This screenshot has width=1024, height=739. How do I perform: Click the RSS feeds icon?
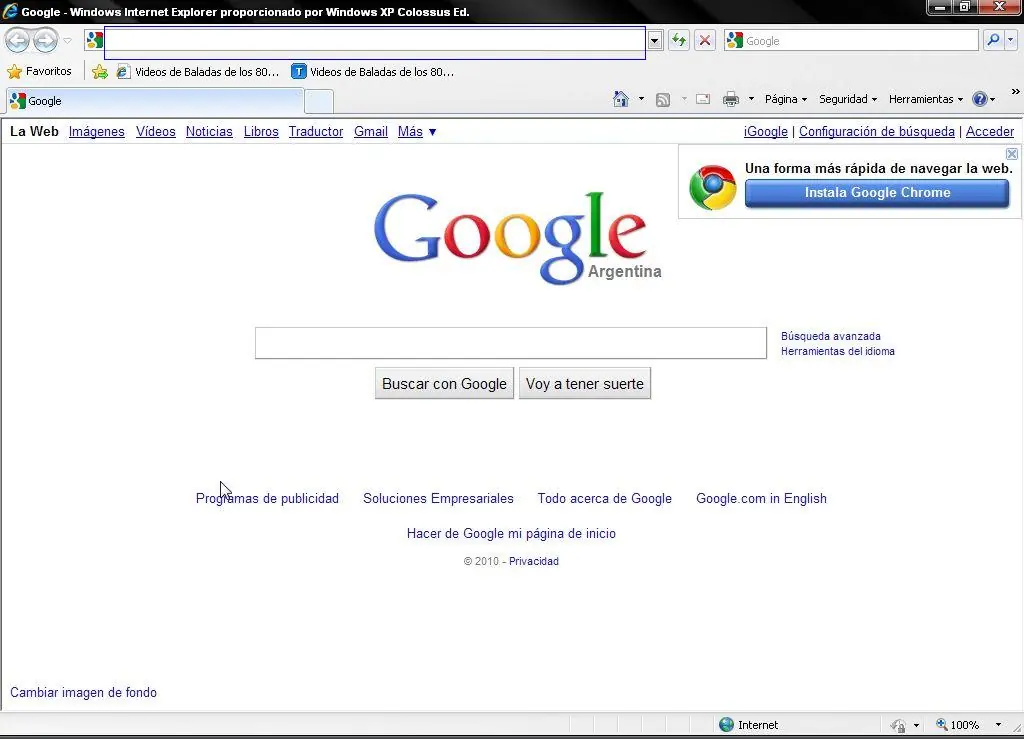click(663, 99)
